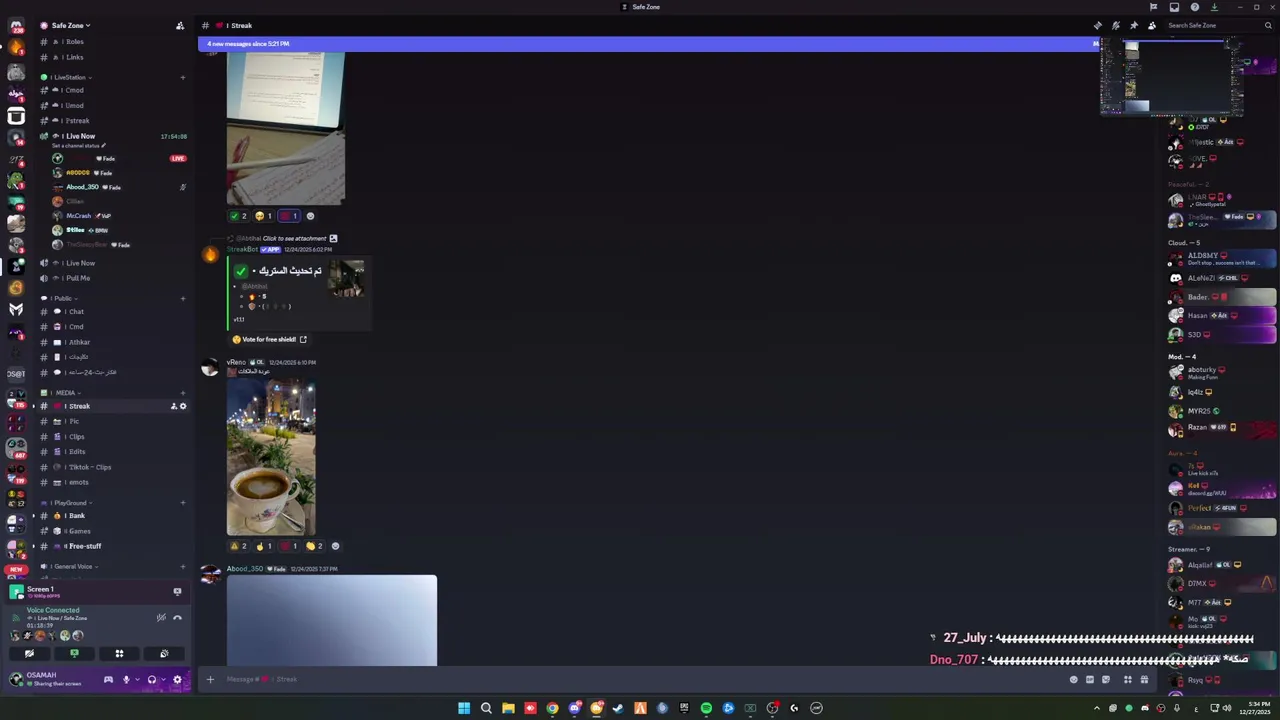Click create invite icon on Streak channel

[x=173, y=406]
